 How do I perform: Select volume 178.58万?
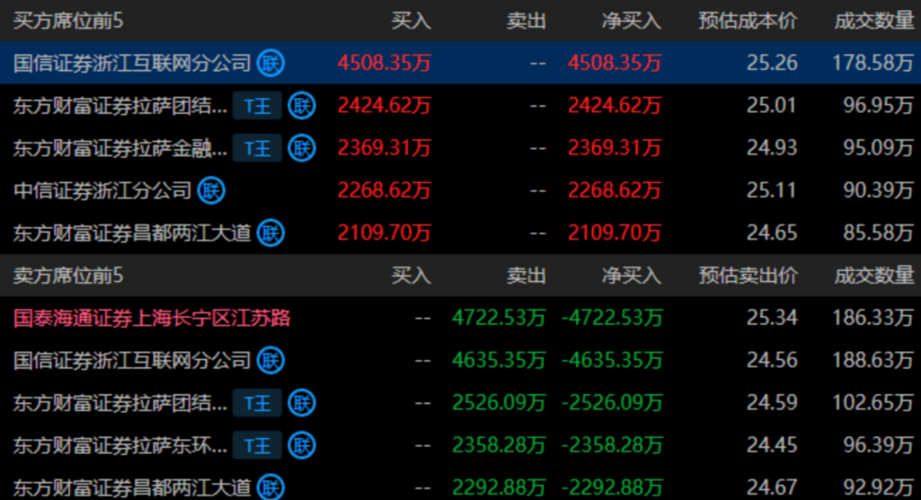pyautogui.click(x=873, y=63)
